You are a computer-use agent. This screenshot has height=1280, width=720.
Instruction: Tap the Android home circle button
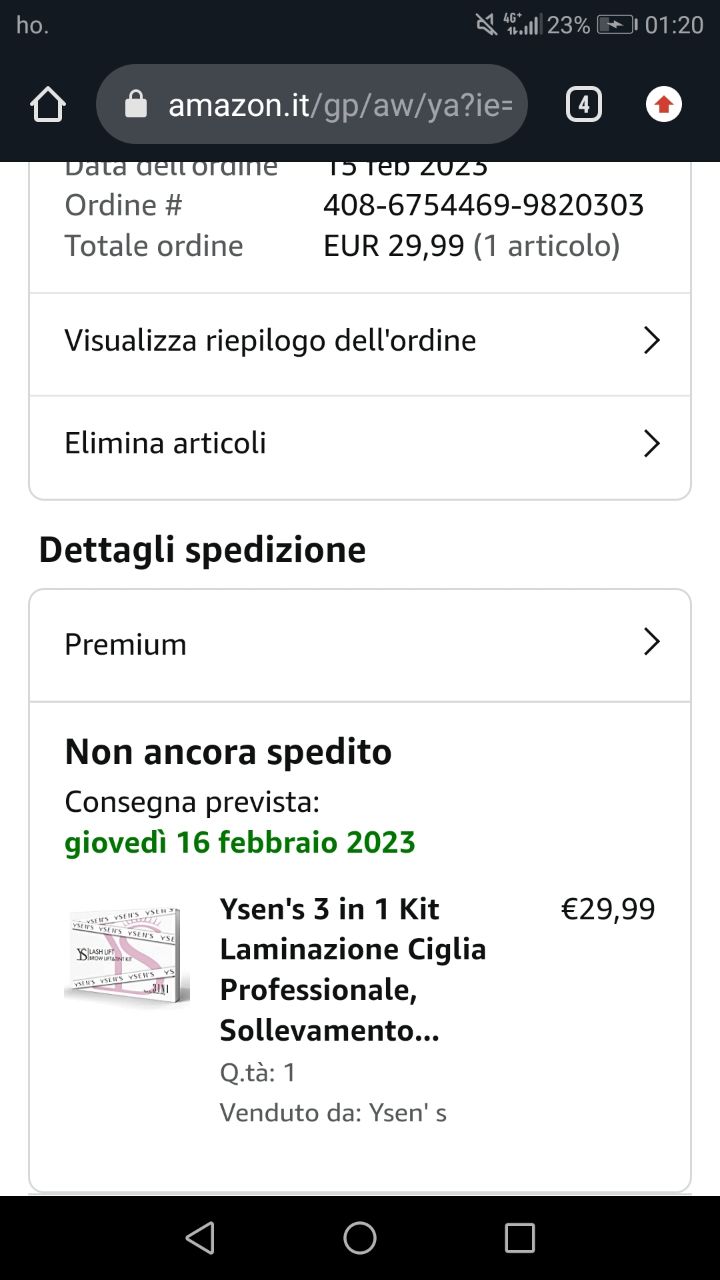tap(360, 1238)
